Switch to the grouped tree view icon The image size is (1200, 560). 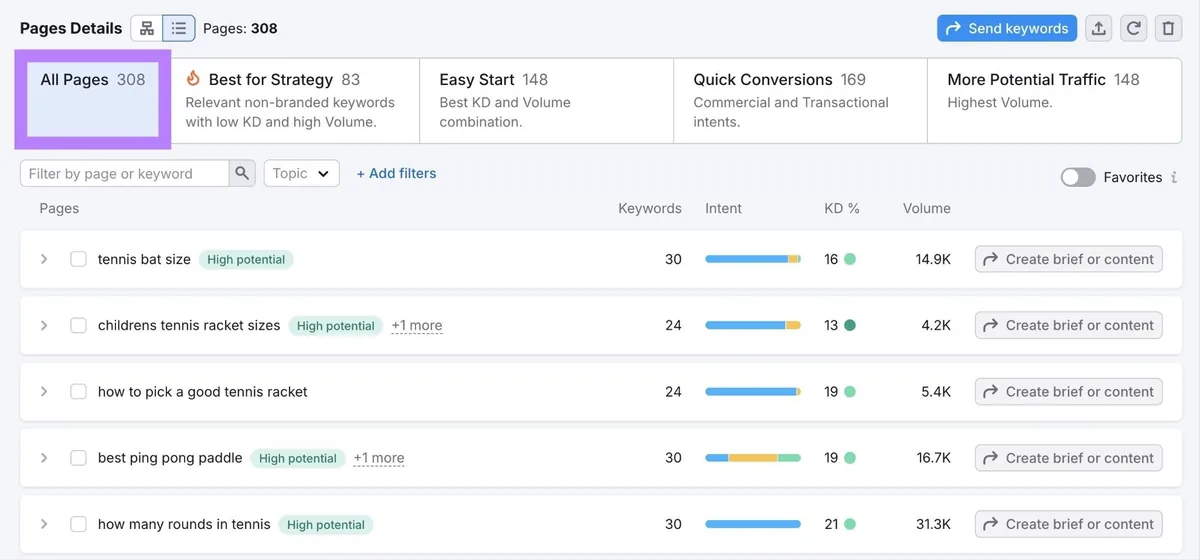tap(147, 28)
